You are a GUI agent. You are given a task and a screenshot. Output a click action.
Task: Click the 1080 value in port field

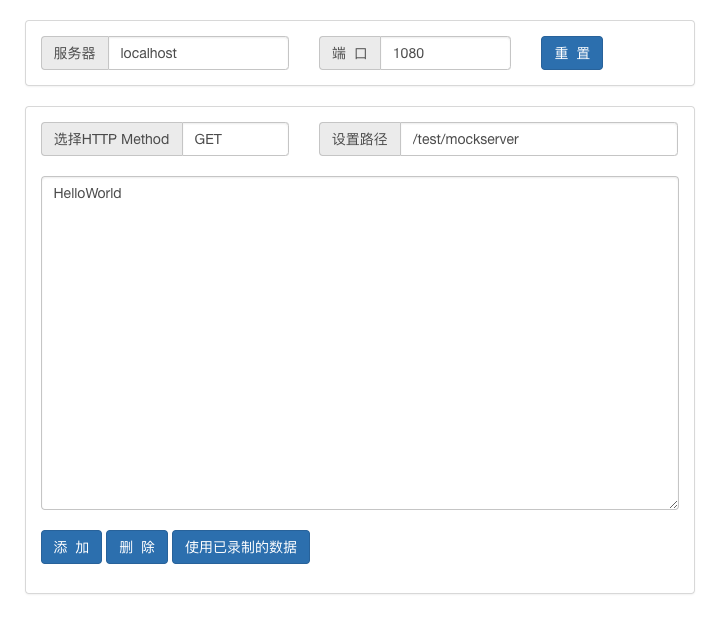coord(408,53)
